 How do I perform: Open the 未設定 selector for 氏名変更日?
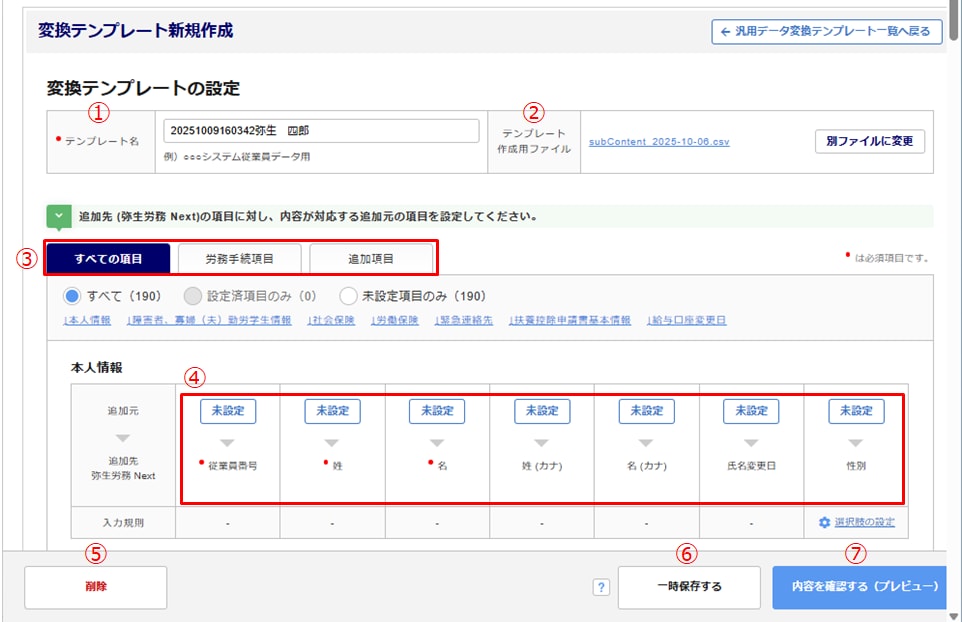(x=751, y=411)
